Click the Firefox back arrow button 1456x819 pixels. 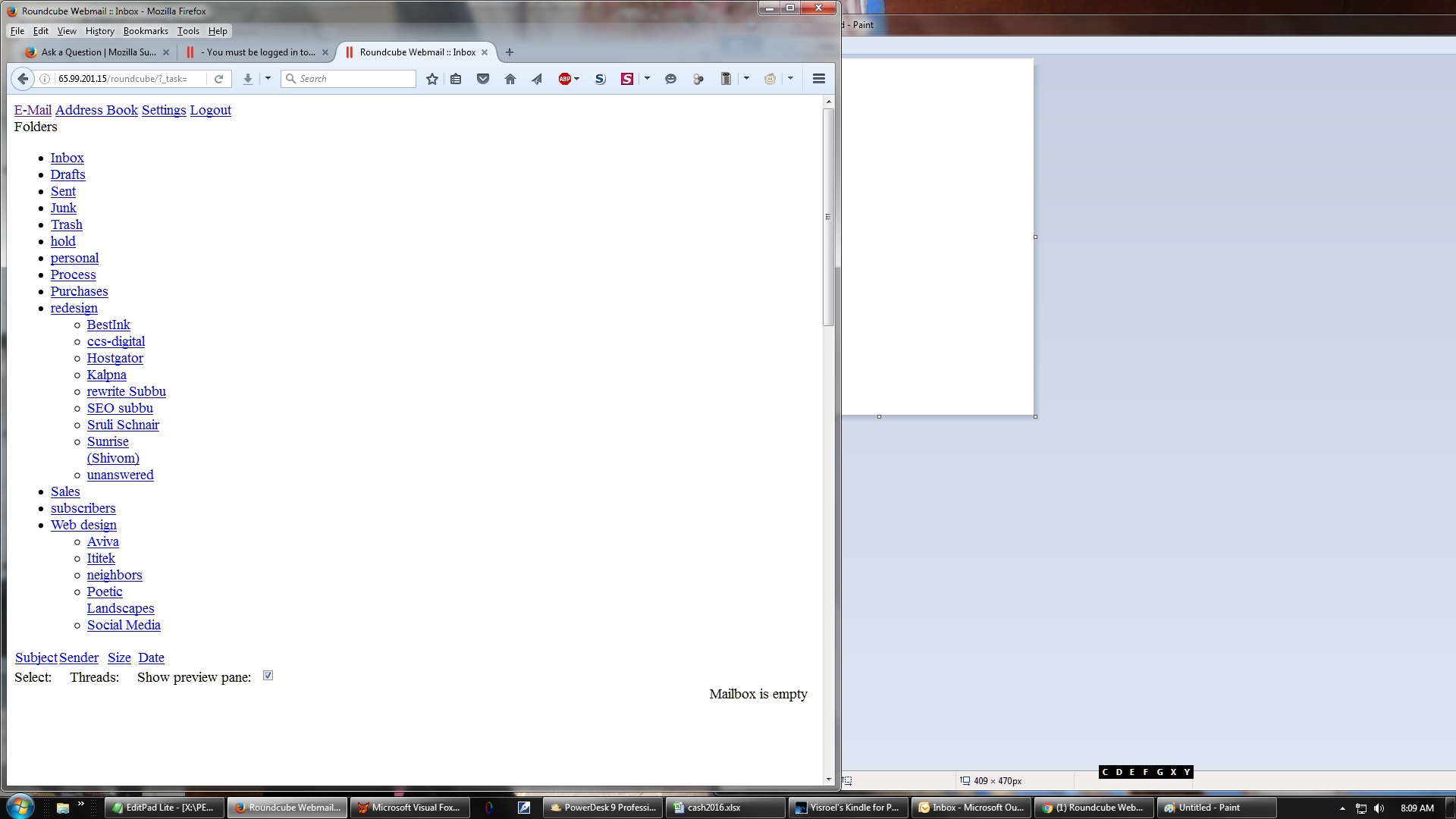(23, 79)
